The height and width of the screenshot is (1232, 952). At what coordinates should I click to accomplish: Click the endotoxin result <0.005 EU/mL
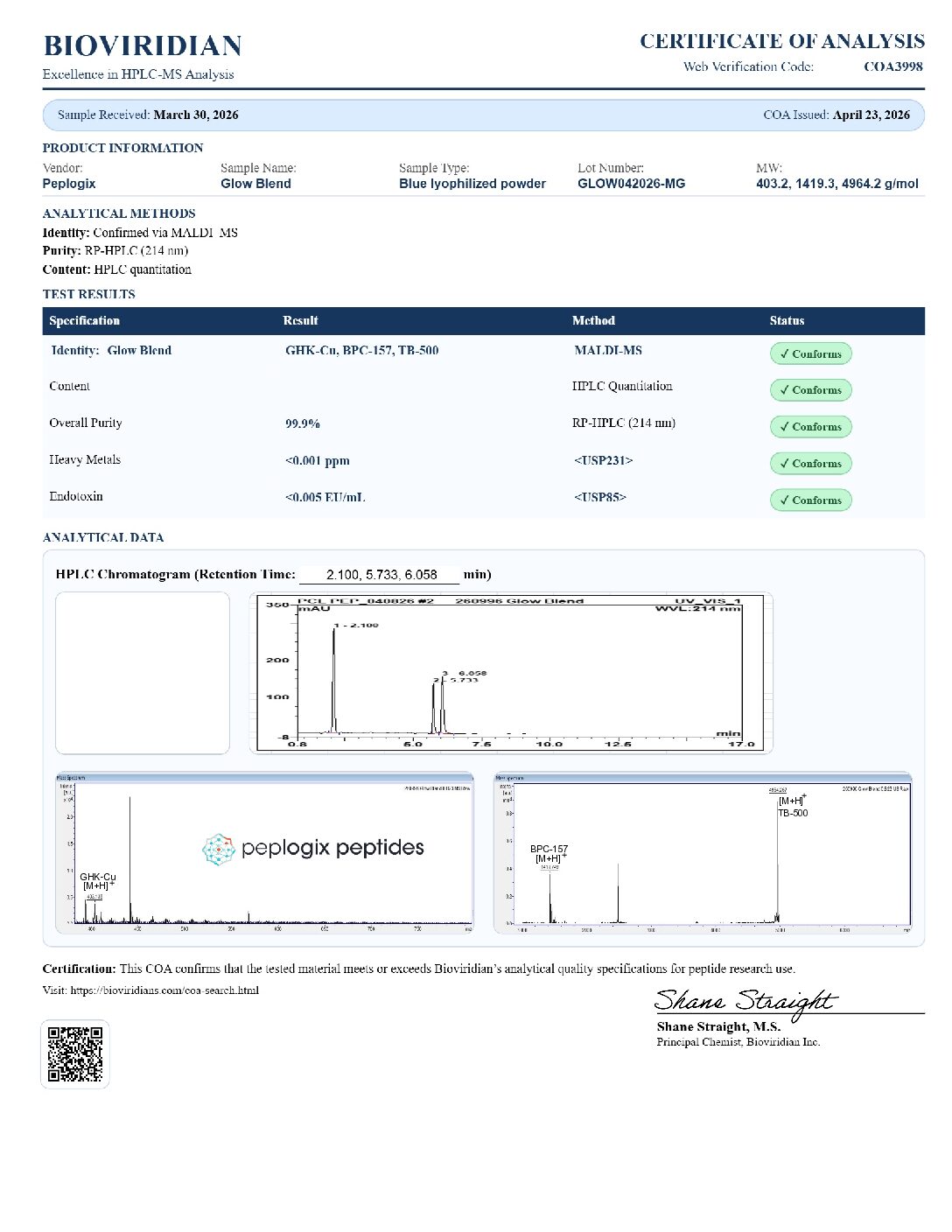pos(325,498)
